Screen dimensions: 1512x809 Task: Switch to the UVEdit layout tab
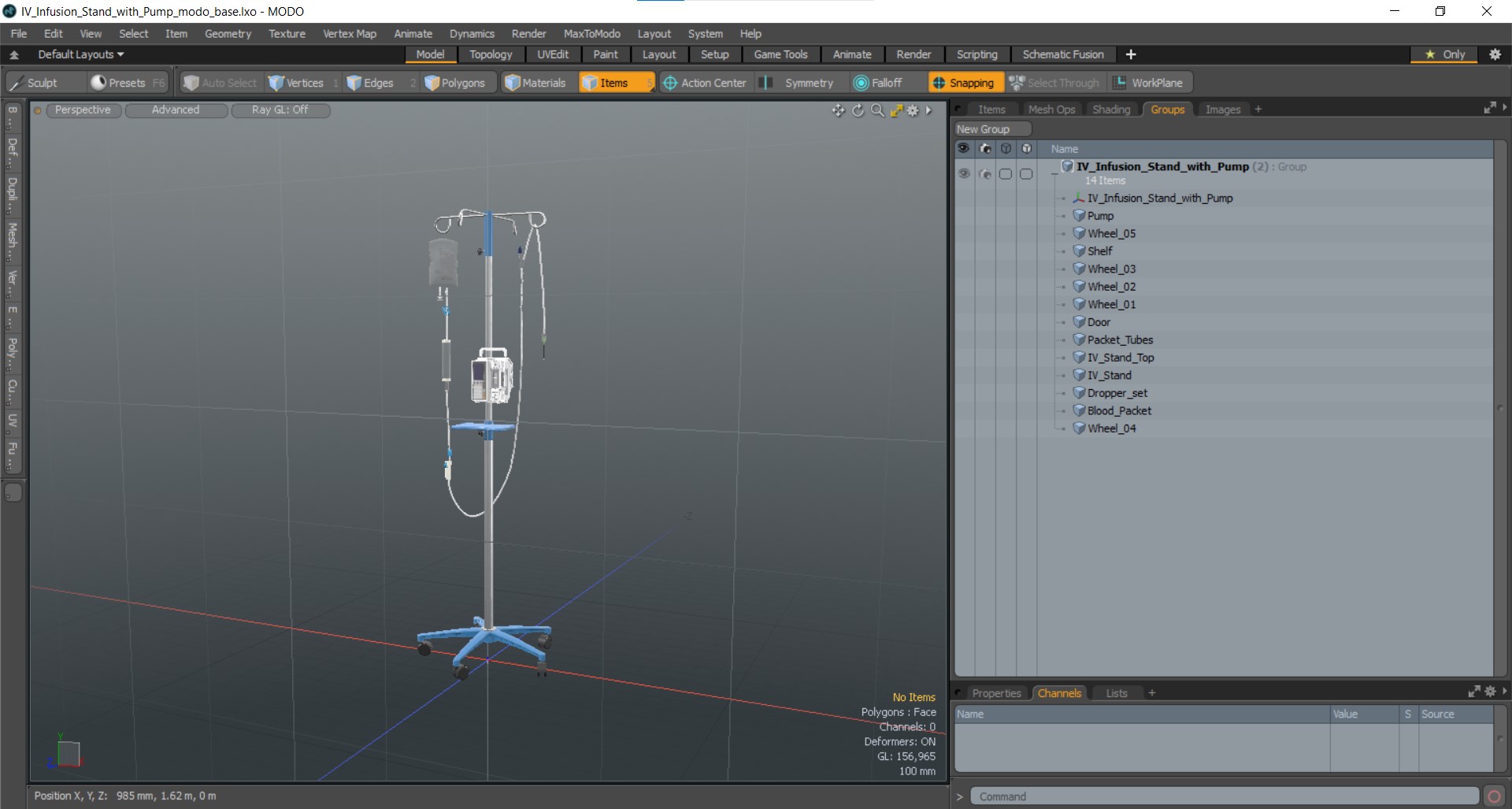pyautogui.click(x=553, y=54)
